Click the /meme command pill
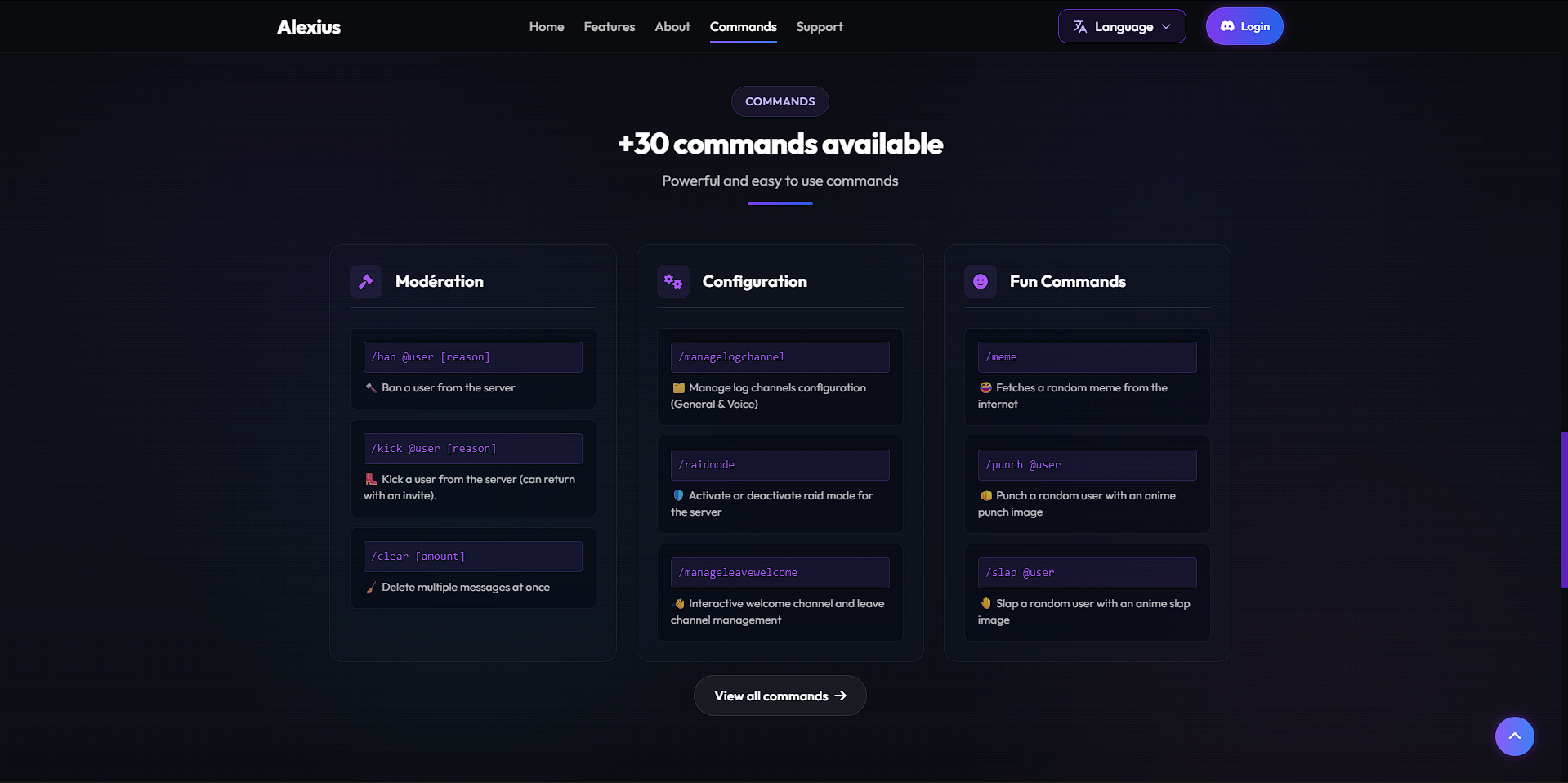 (x=1086, y=356)
